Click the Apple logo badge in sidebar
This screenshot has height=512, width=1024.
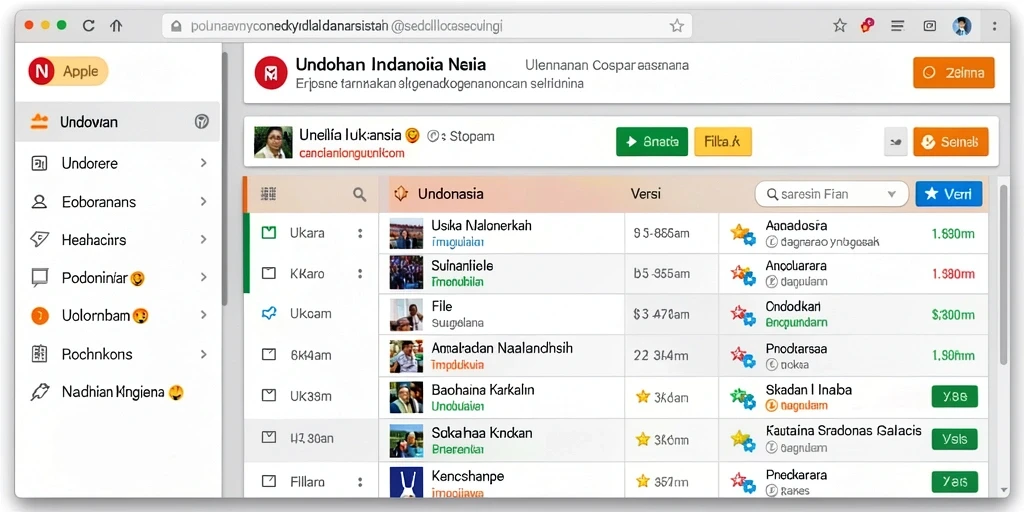pyautogui.click(x=40, y=71)
